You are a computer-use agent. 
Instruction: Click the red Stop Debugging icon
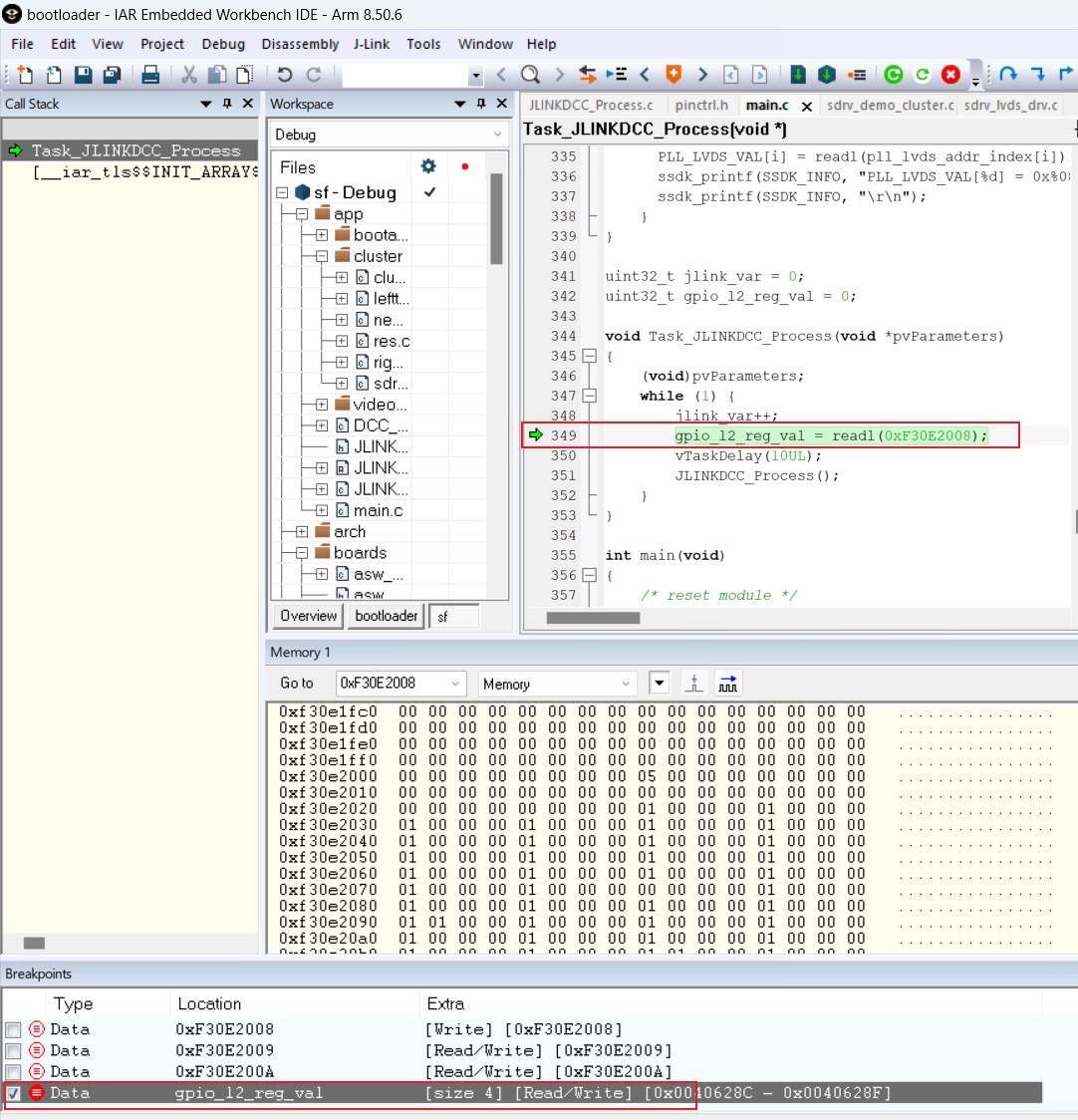[950, 74]
